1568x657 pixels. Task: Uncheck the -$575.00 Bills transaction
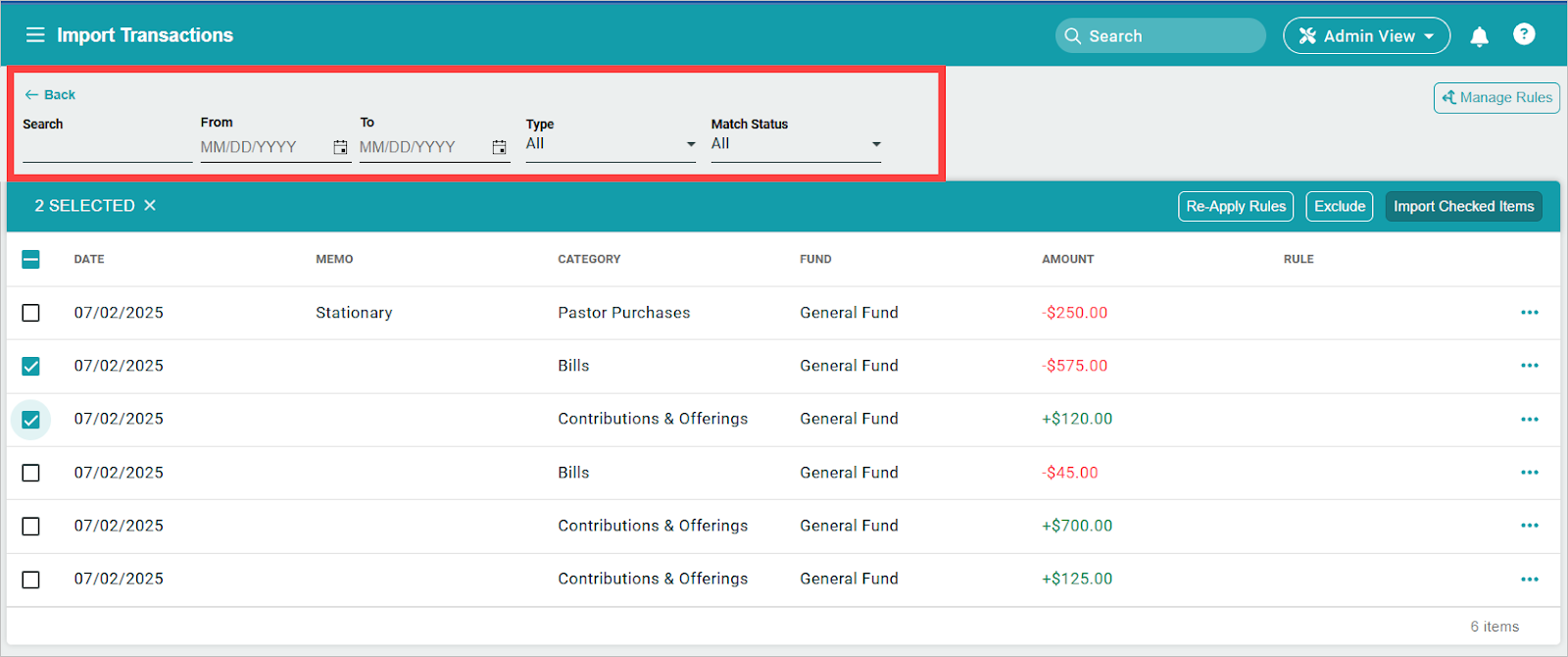click(31, 366)
